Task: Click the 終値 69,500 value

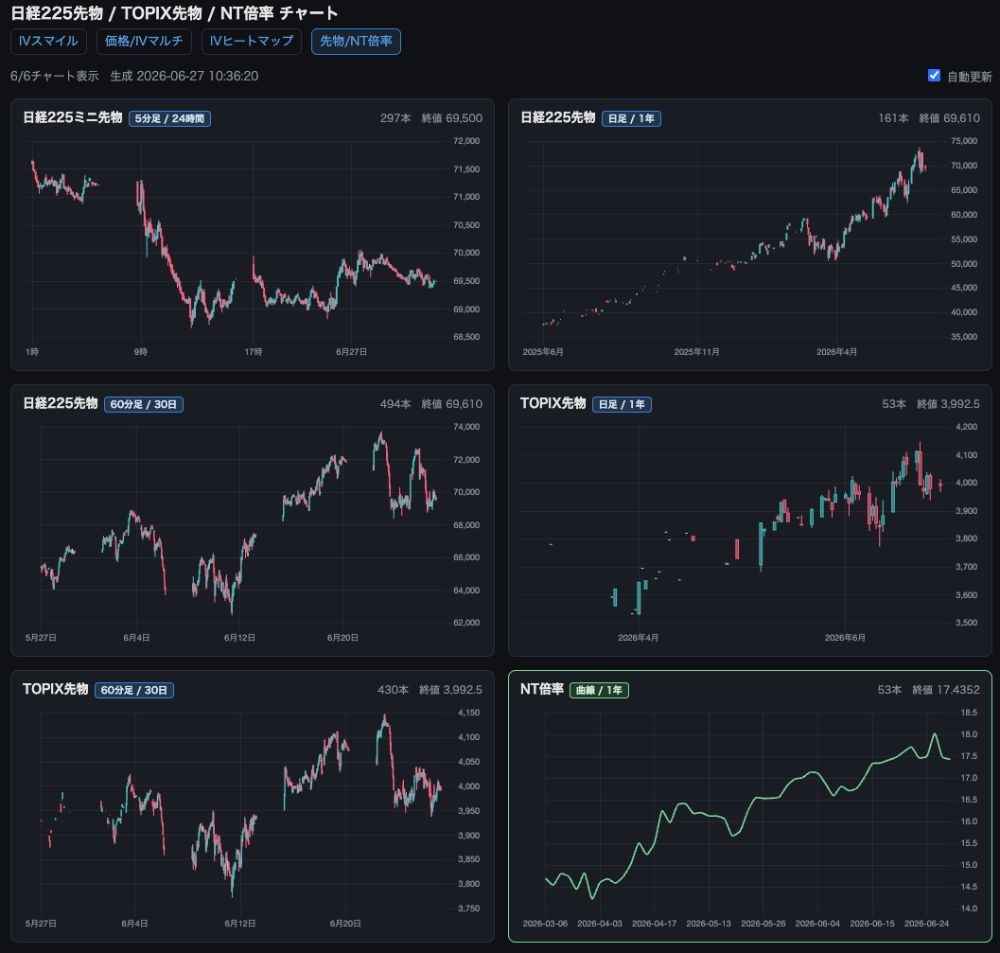Action: (x=452, y=119)
